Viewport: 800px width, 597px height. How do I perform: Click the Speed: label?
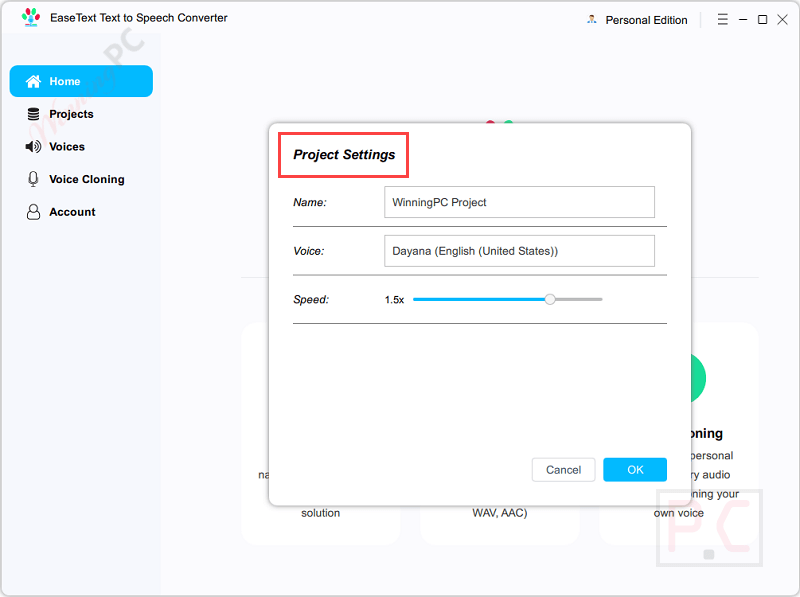click(x=311, y=300)
